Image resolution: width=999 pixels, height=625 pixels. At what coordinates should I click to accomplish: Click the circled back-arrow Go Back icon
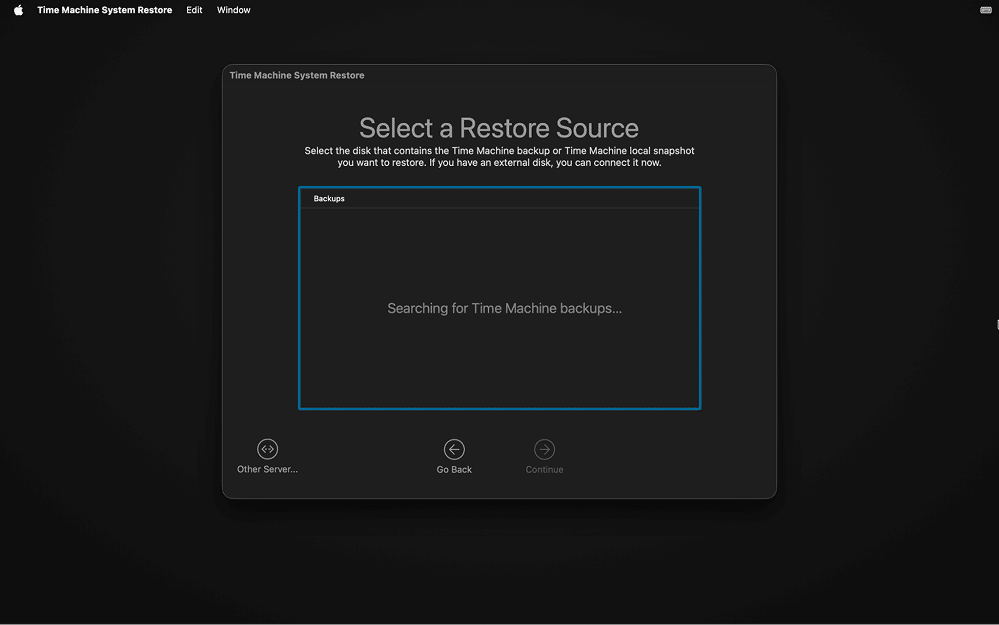tap(454, 449)
